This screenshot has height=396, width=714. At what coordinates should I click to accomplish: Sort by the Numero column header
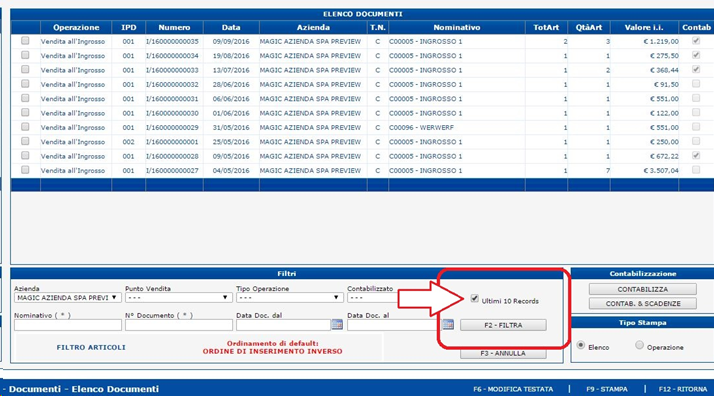[x=174, y=27]
